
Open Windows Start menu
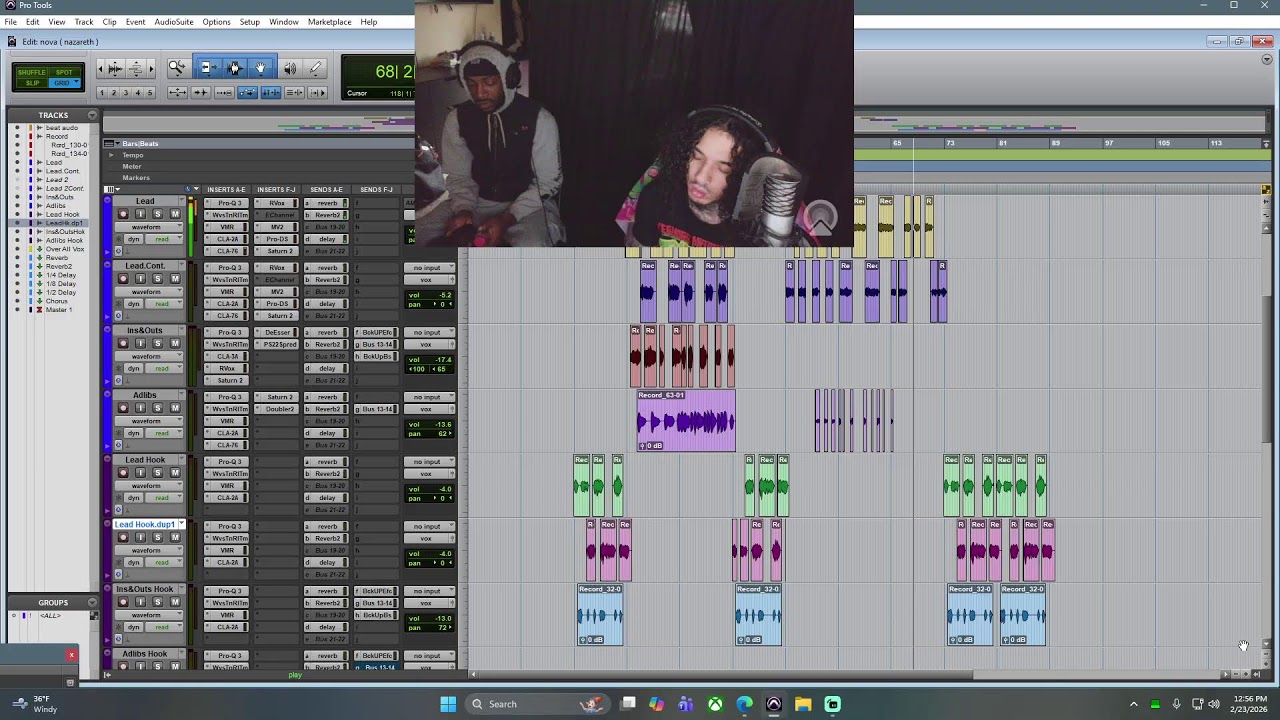click(x=448, y=704)
